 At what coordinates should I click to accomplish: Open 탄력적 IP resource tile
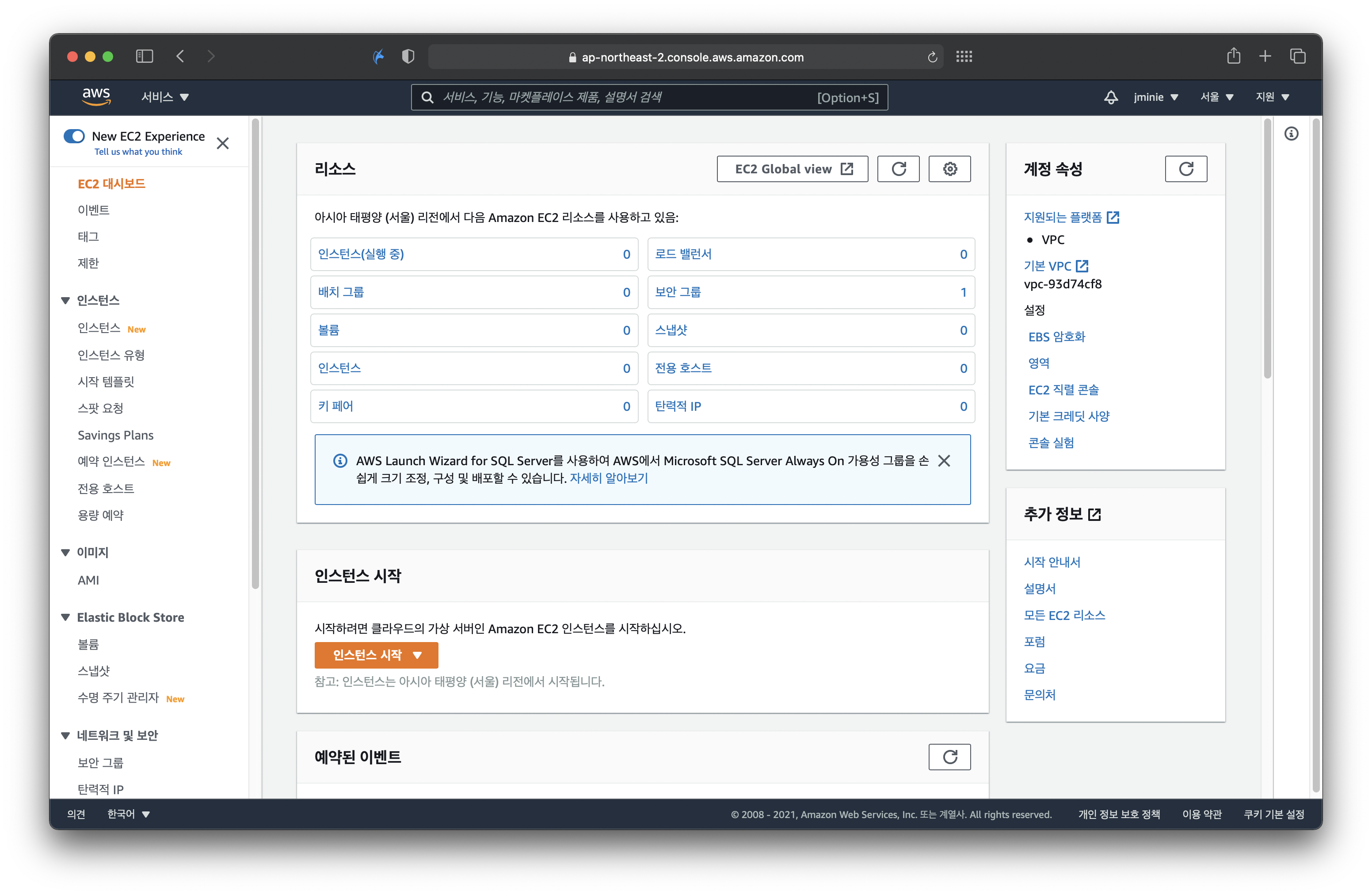click(x=811, y=406)
